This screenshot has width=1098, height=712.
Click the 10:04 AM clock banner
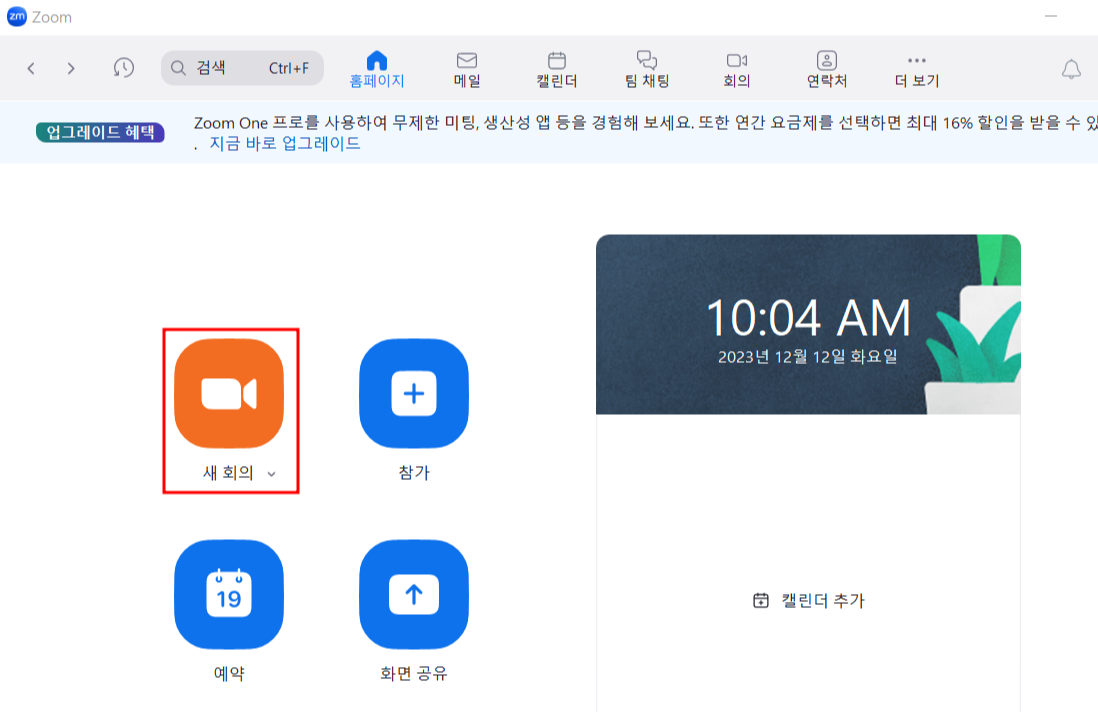click(808, 324)
